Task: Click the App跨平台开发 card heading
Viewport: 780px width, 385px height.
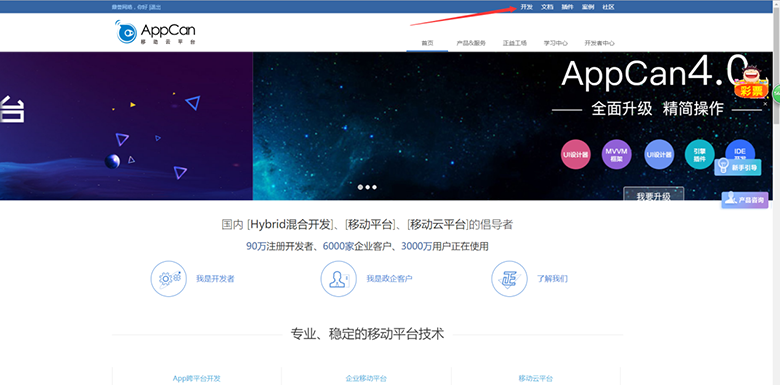Action: click(x=196, y=379)
